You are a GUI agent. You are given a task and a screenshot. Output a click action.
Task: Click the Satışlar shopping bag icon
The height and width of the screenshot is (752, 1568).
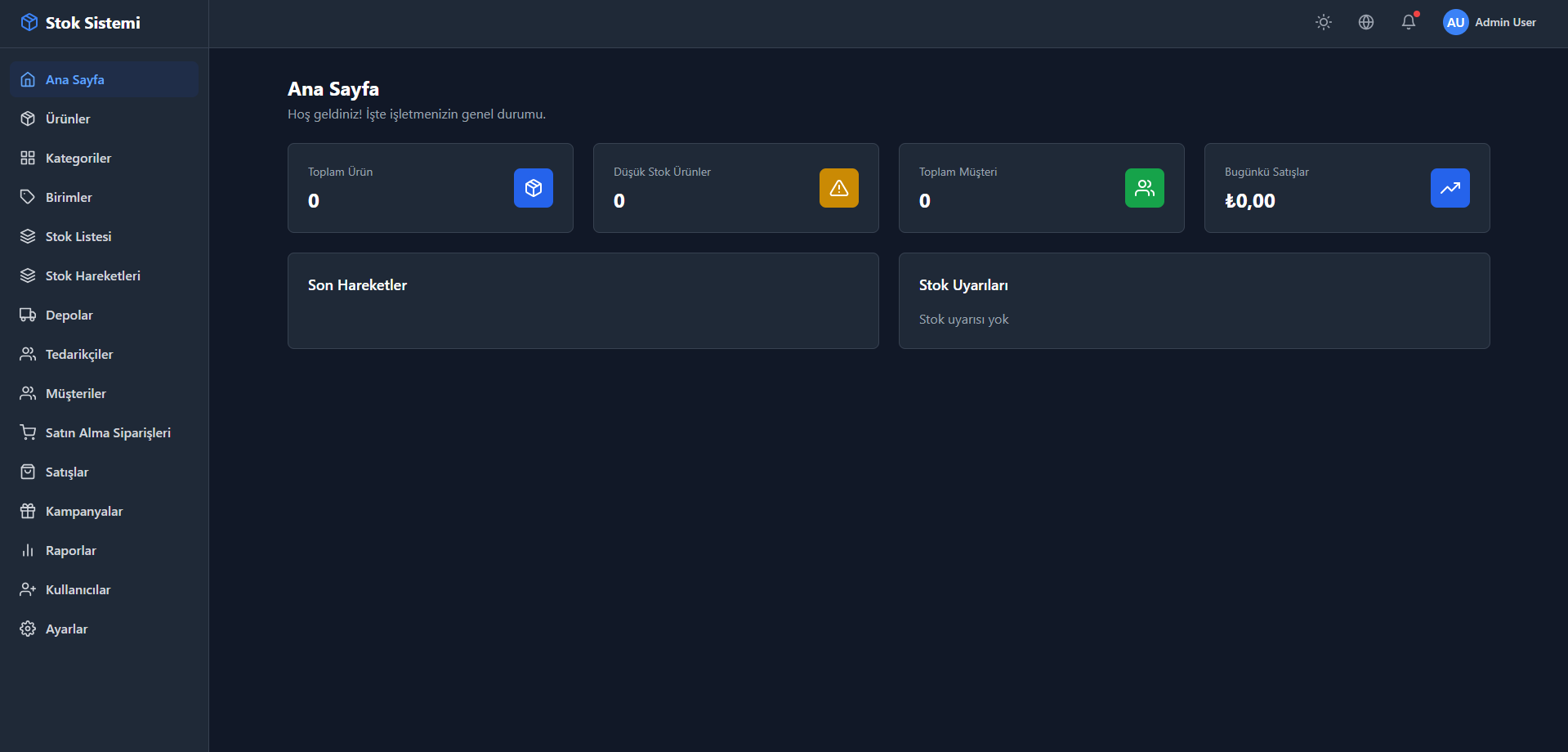(x=28, y=472)
